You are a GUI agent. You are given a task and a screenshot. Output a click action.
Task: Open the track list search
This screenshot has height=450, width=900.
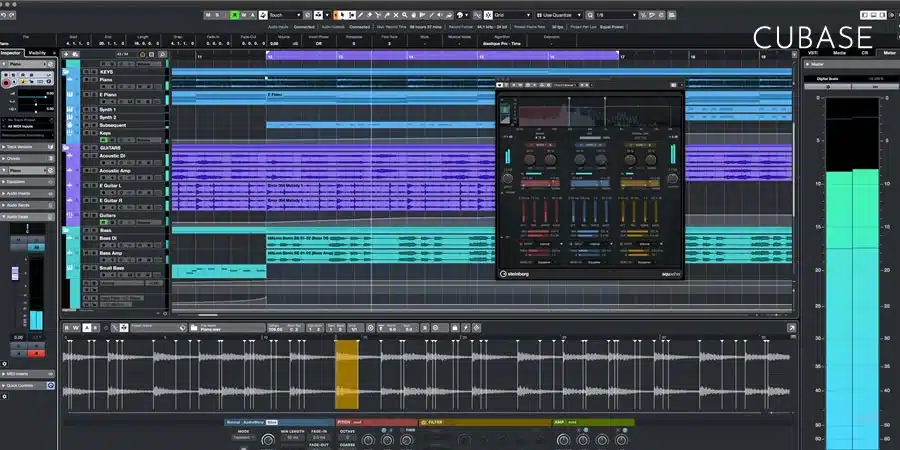click(x=162, y=55)
